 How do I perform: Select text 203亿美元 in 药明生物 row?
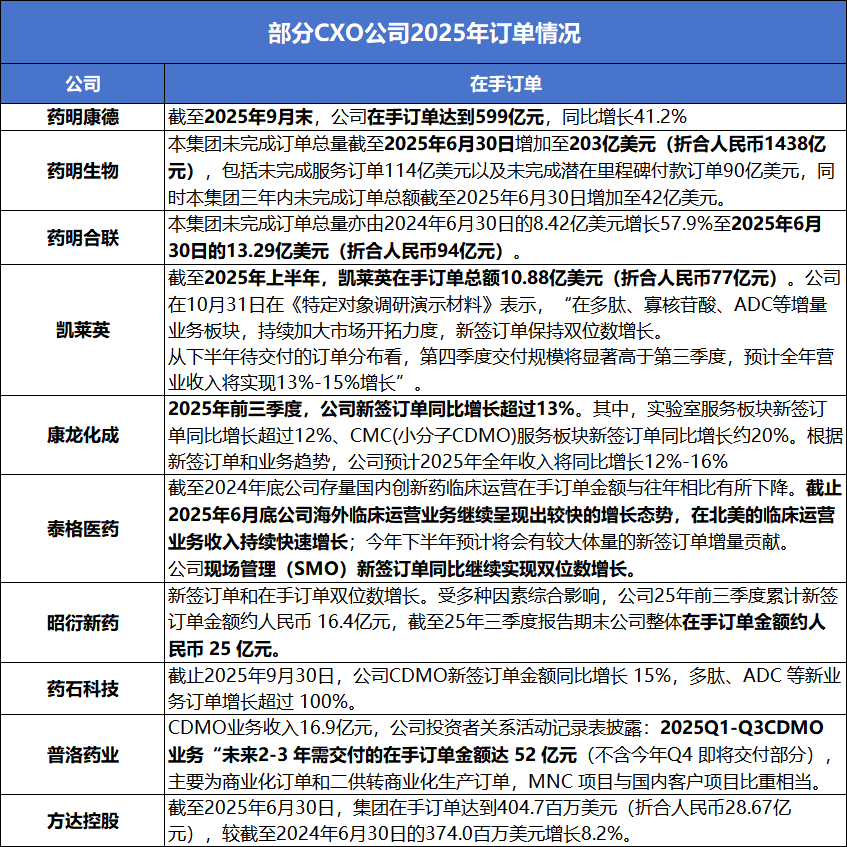pos(613,144)
